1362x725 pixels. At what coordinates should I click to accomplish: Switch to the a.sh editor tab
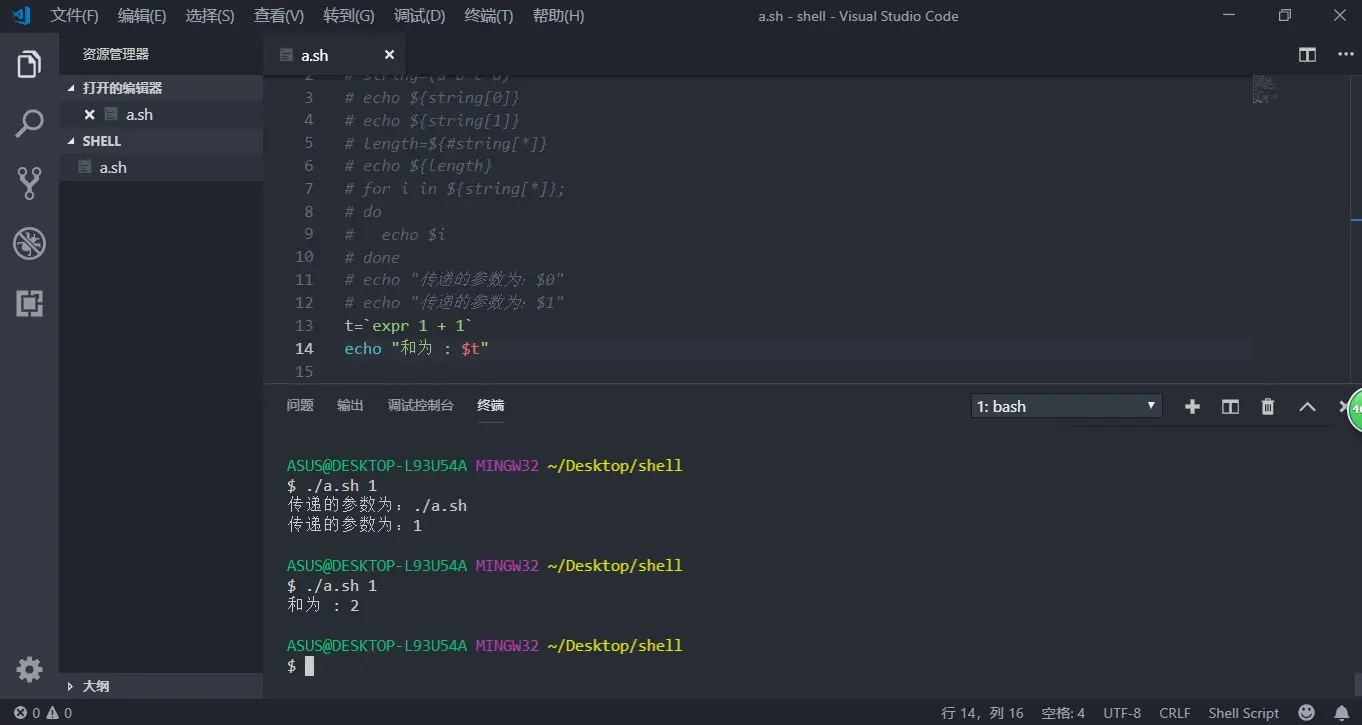click(334, 55)
